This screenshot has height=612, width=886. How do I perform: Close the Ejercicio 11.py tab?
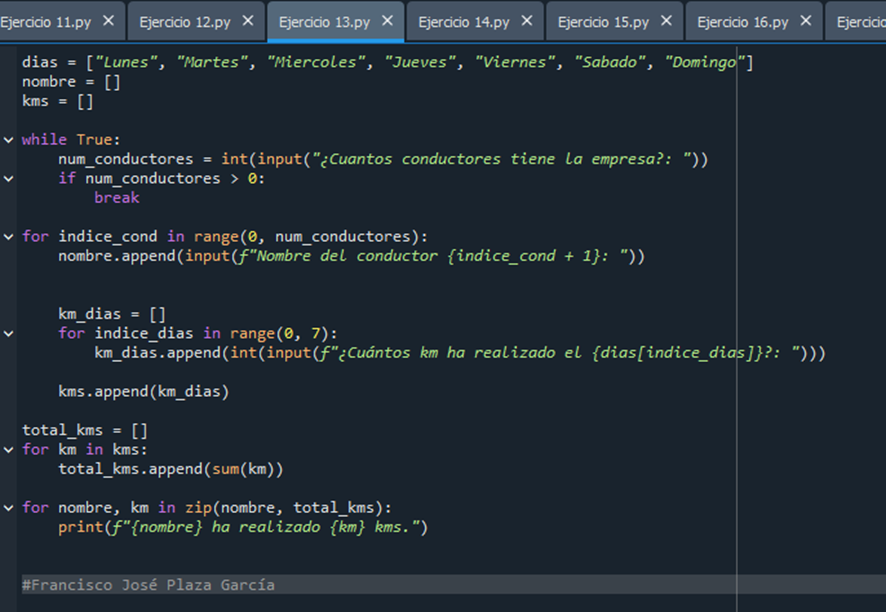[108, 21]
